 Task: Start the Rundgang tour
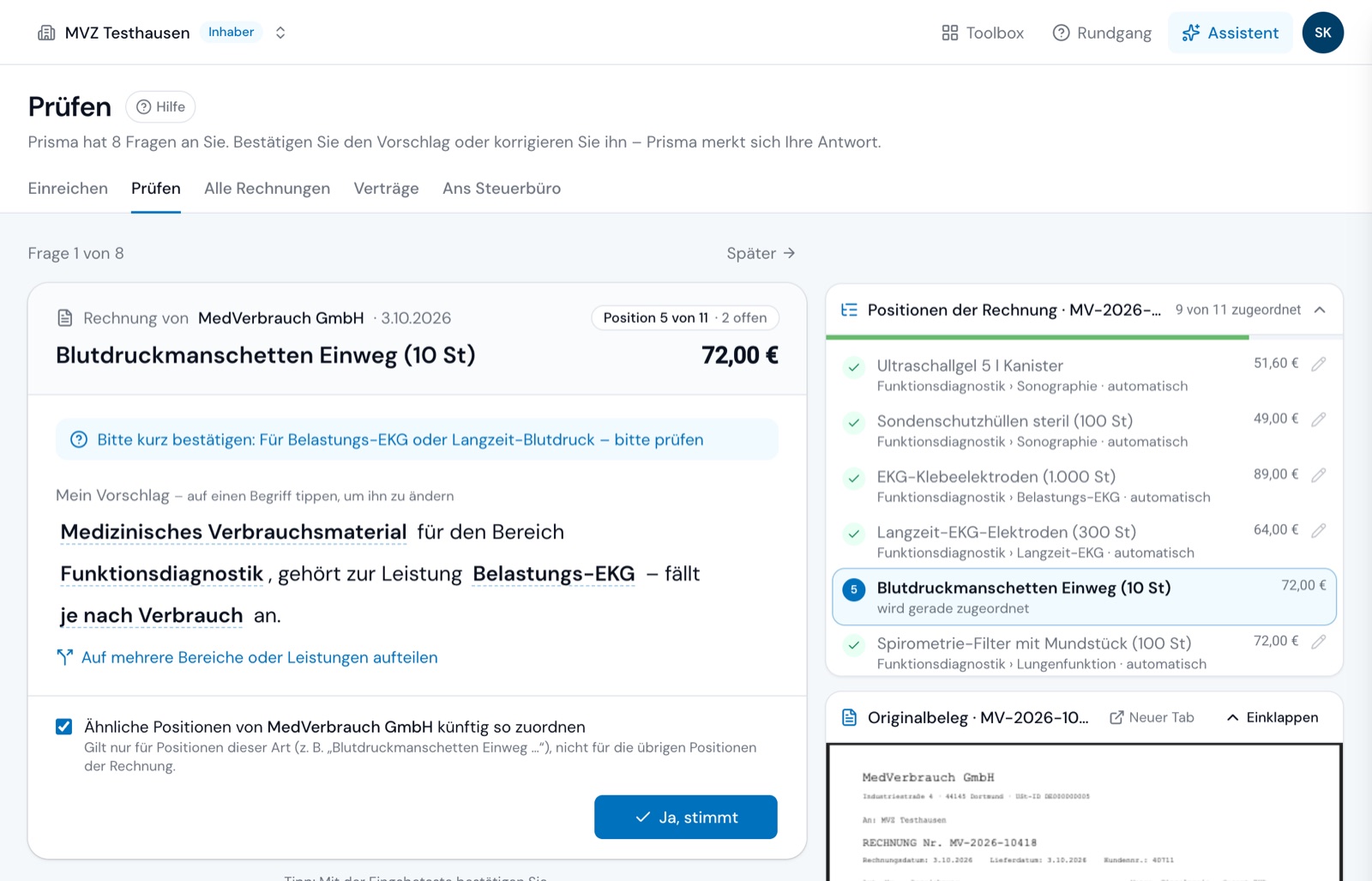(x=1102, y=33)
